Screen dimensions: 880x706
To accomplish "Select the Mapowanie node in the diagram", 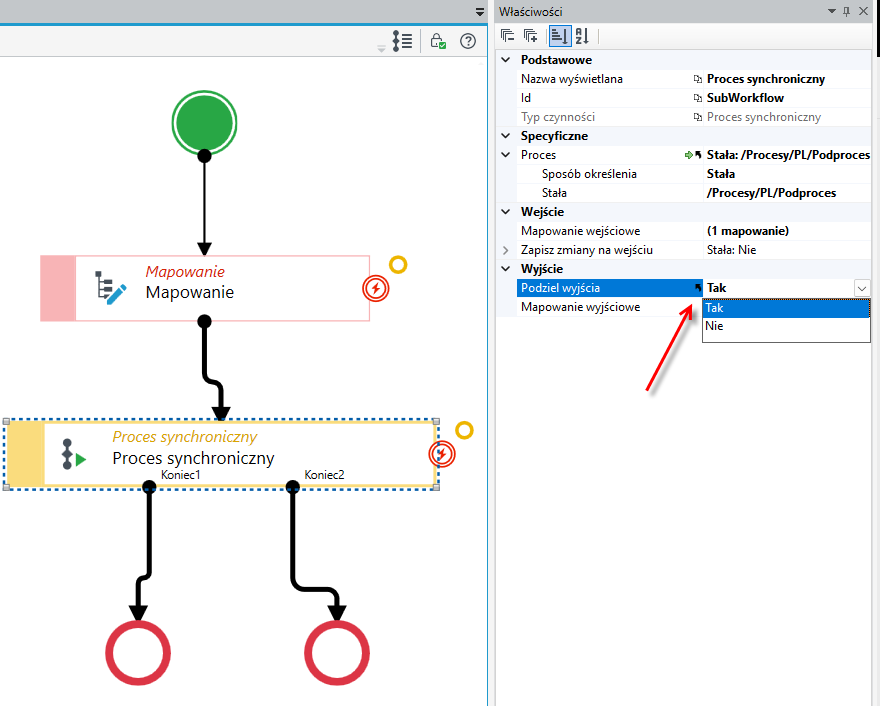I will 205,288.
